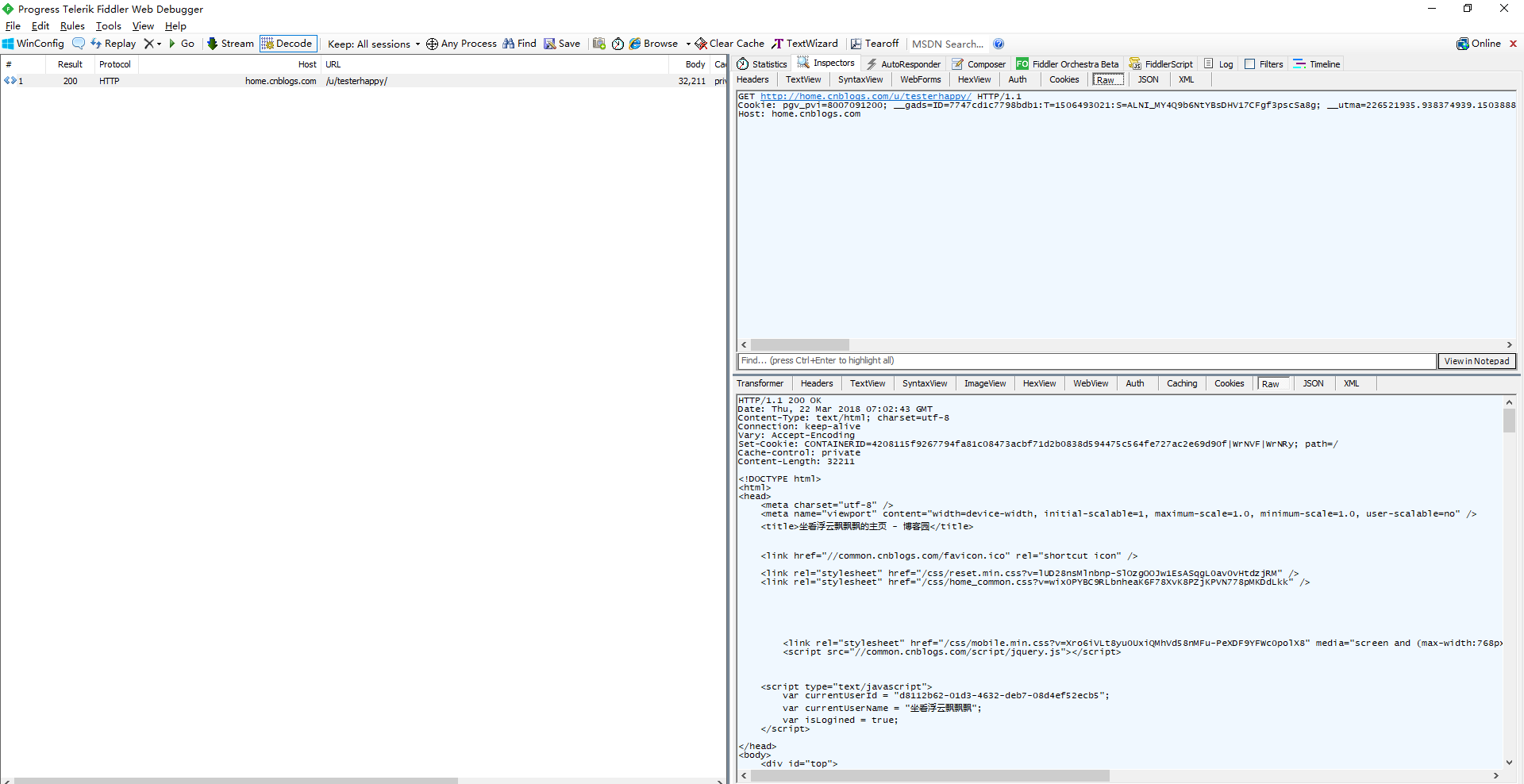Tearoff the inspectors into a window
This screenshot has width=1524, height=784.
point(875,44)
